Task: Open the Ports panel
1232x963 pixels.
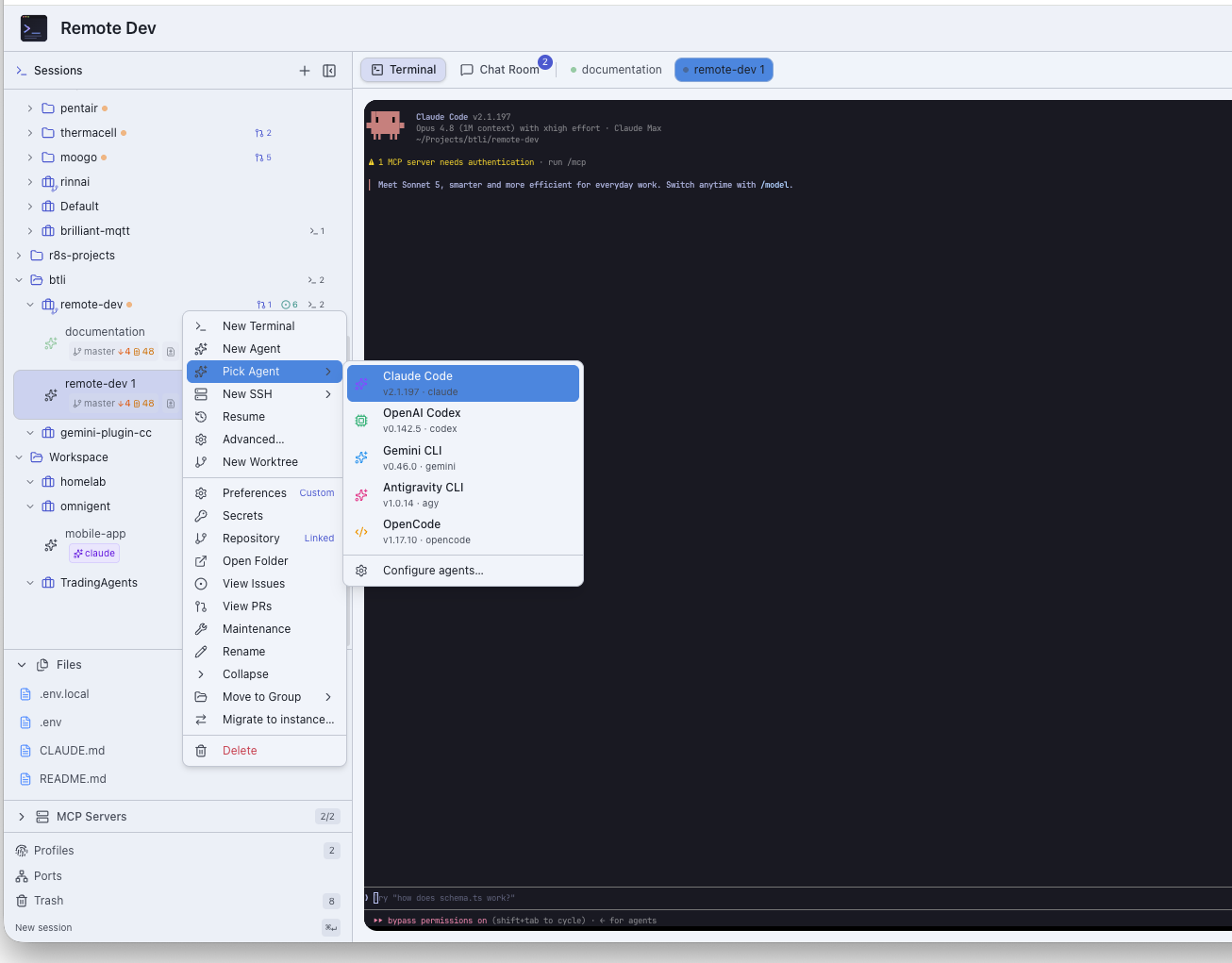Action: [177, 876]
